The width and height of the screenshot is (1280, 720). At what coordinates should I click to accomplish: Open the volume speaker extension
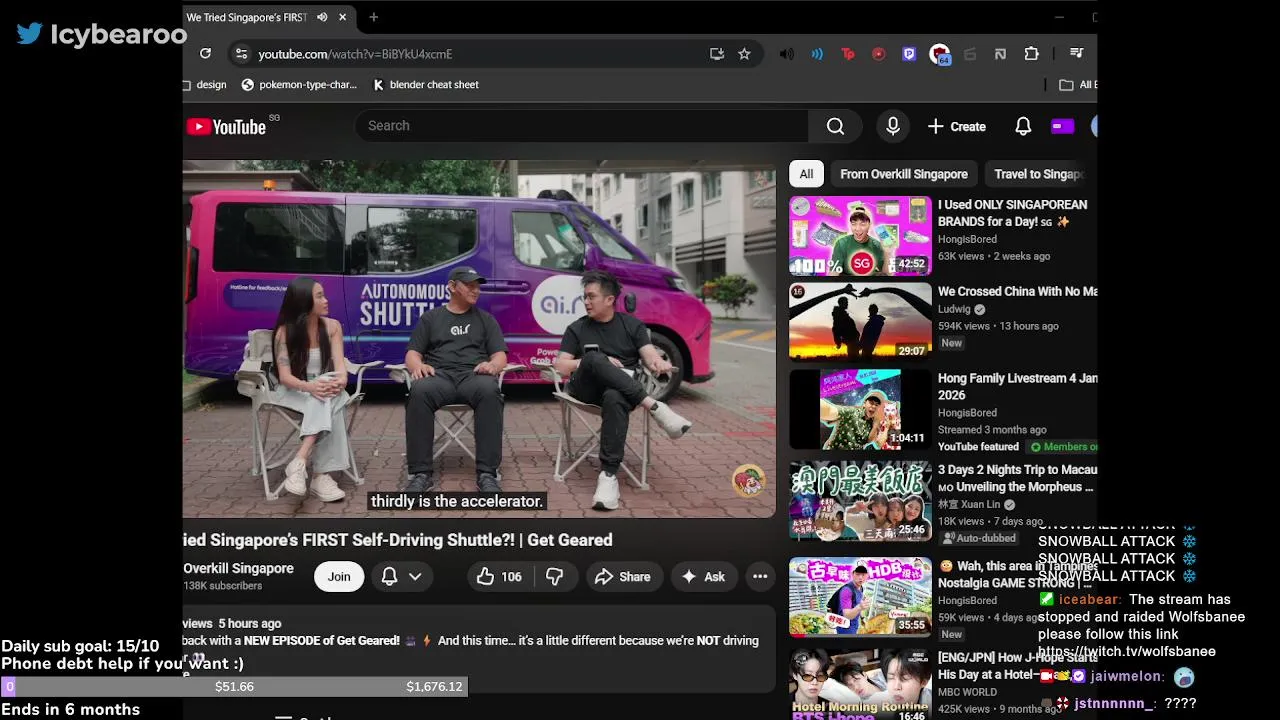[x=787, y=54]
